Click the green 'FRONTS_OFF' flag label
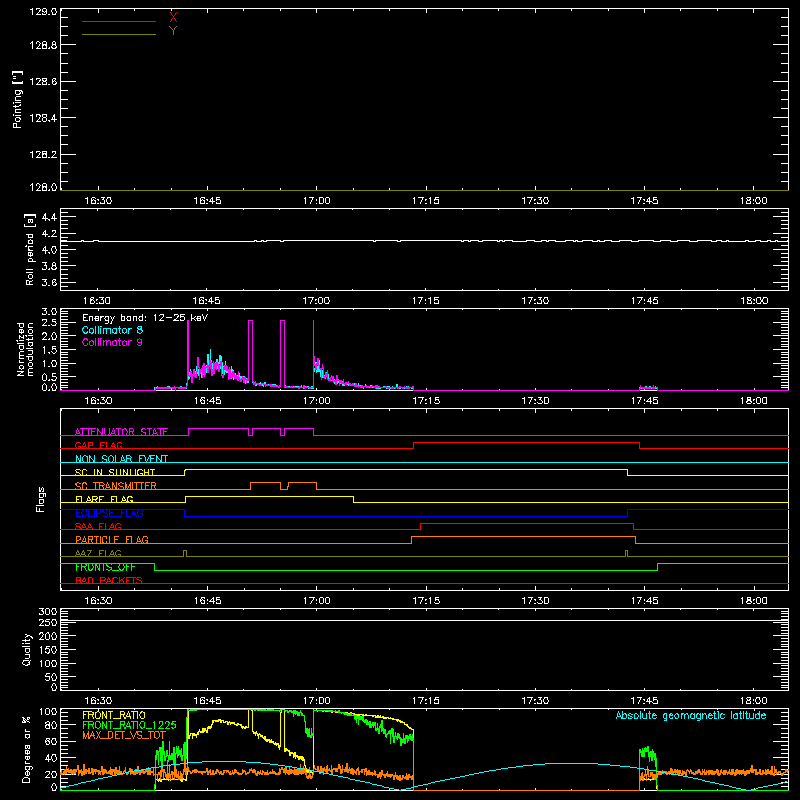The width and height of the screenshot is (800, 800). coord(105,567)
